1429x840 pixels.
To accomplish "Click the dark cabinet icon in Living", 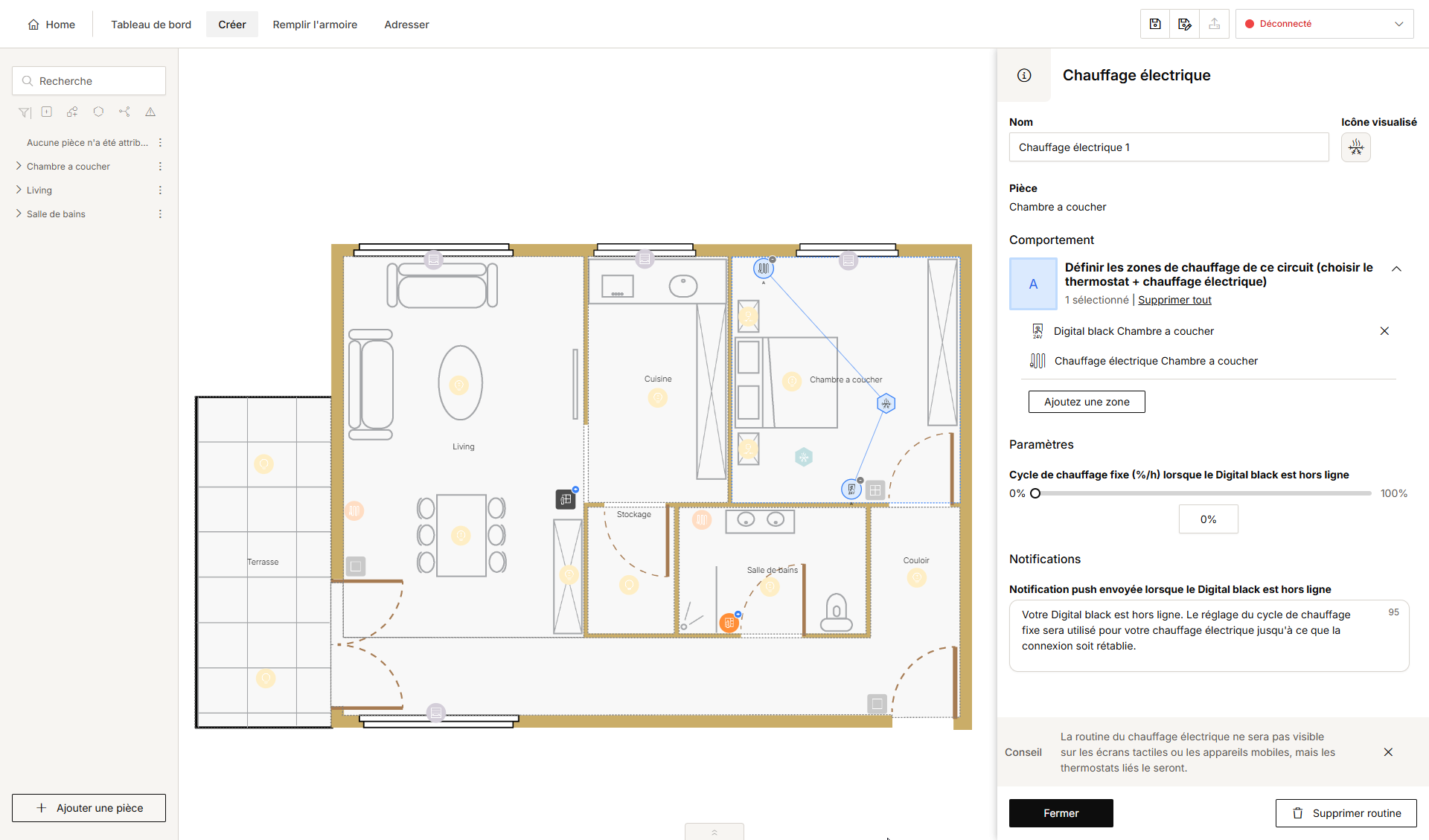I will tap(566, 499).
